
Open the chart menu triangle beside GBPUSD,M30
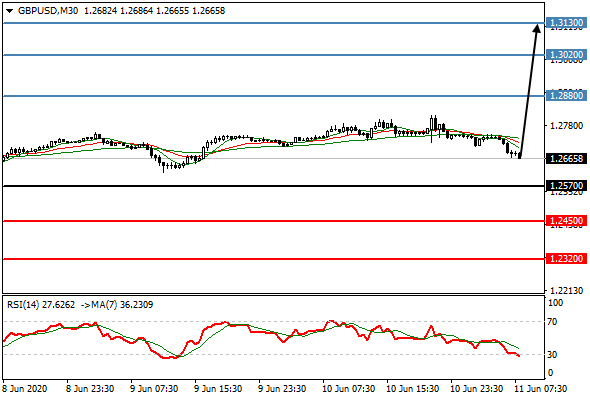tap(9, 11)
